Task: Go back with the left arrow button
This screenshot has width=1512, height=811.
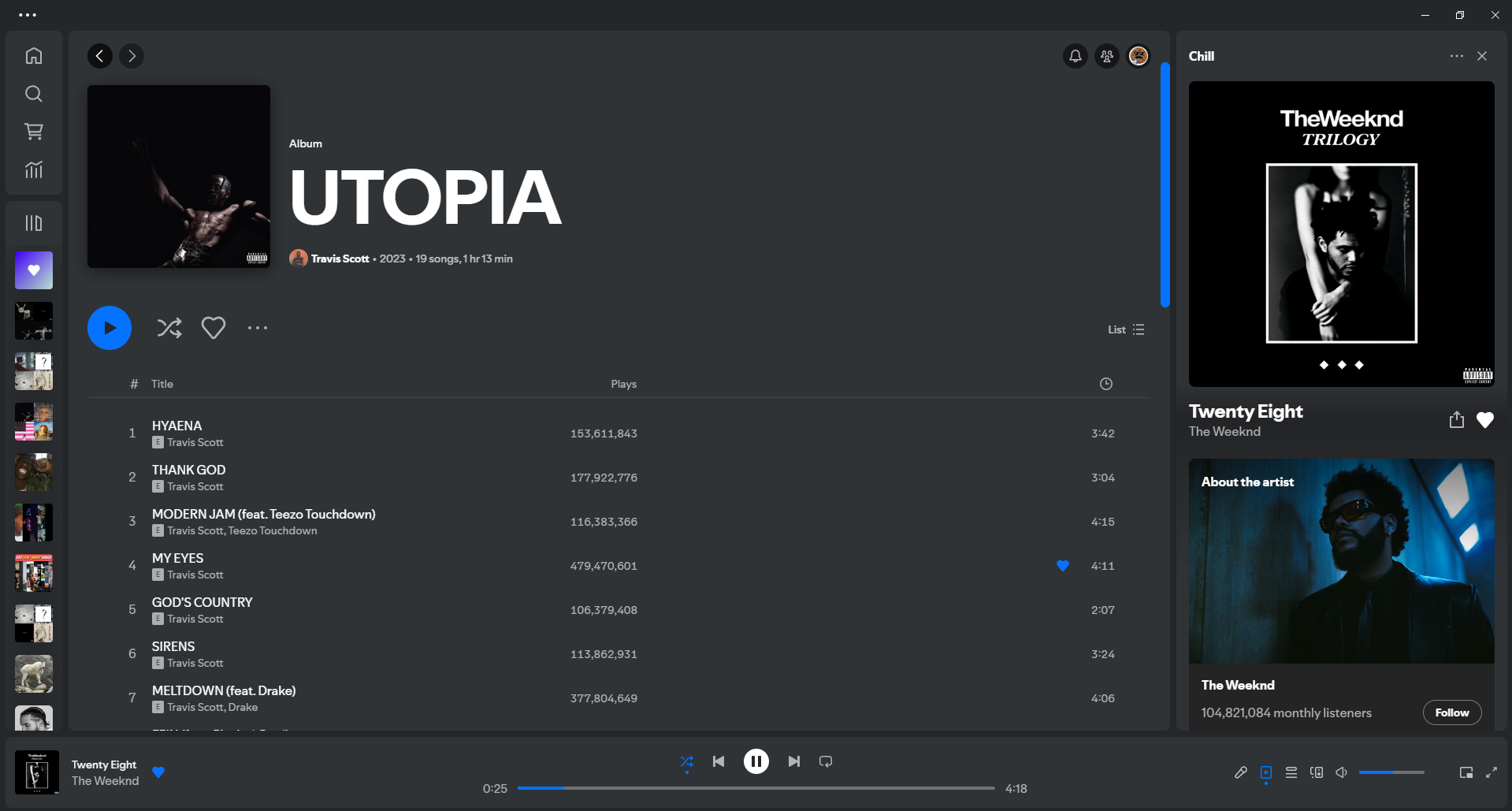Action: (x=100, y=56)
